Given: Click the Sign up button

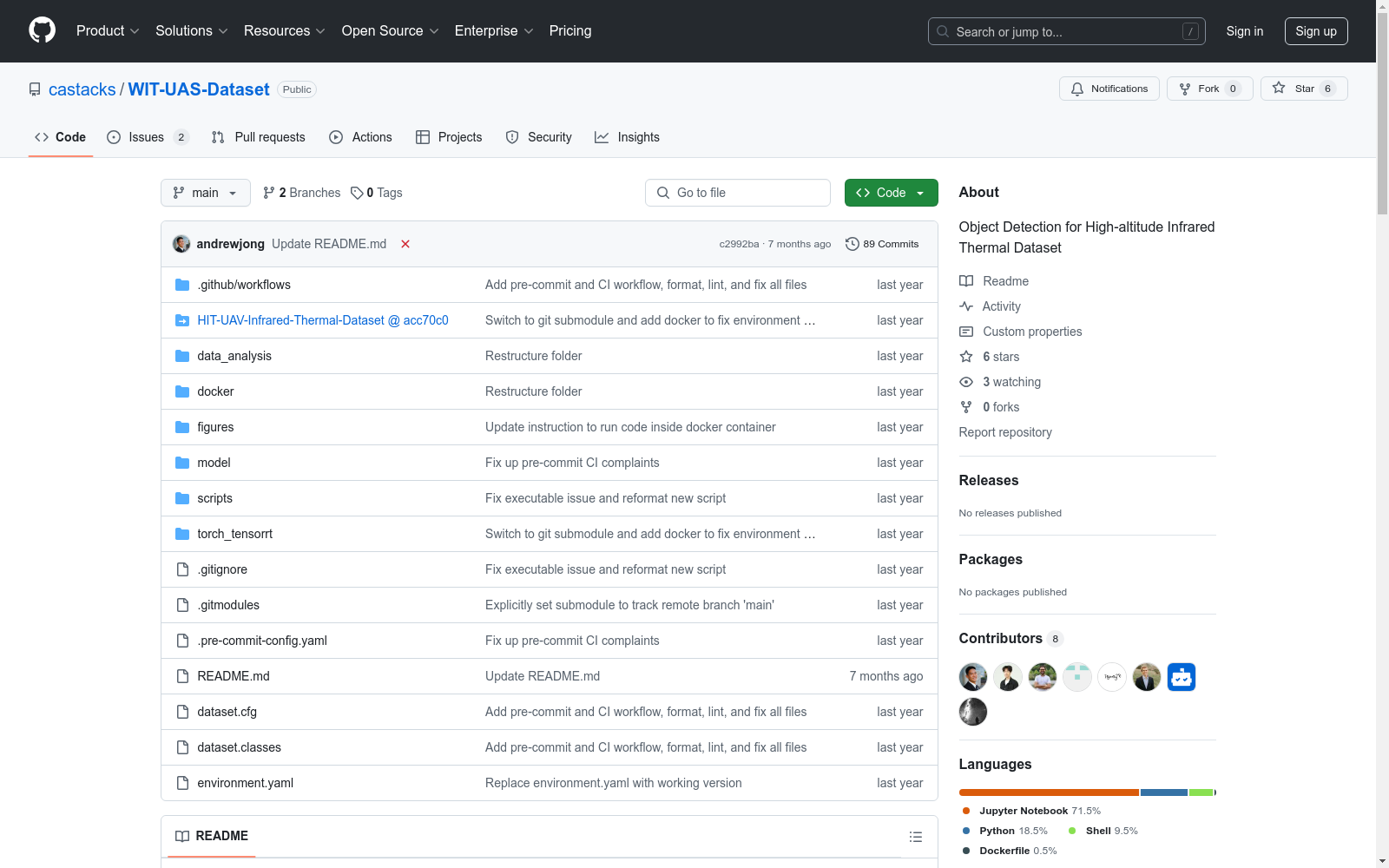Looking at the screenshot, I should pyautogui.click(x=1316, y=31).
